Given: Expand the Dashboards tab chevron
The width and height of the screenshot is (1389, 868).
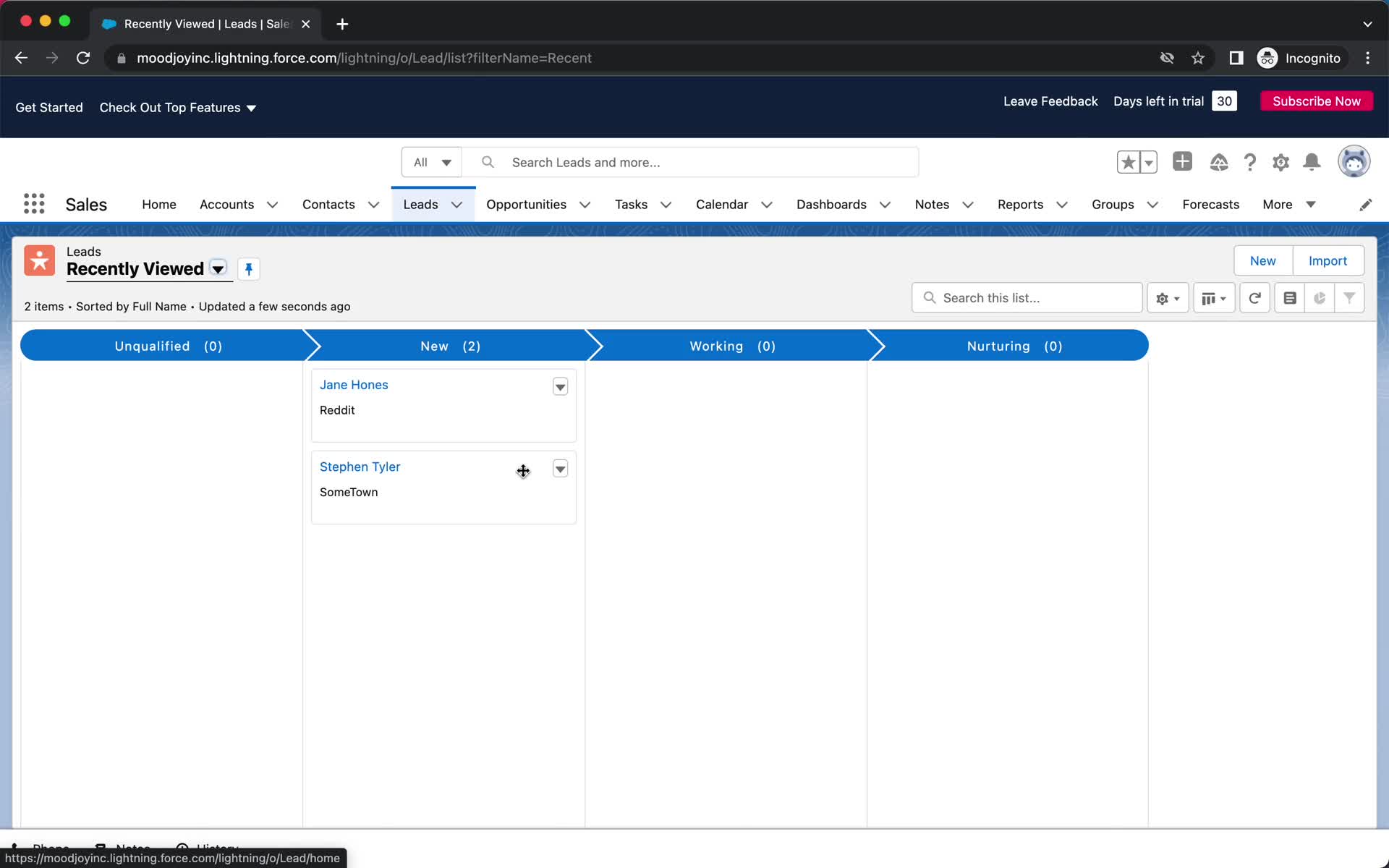Looking at the screenshot, I should [885, 205].
